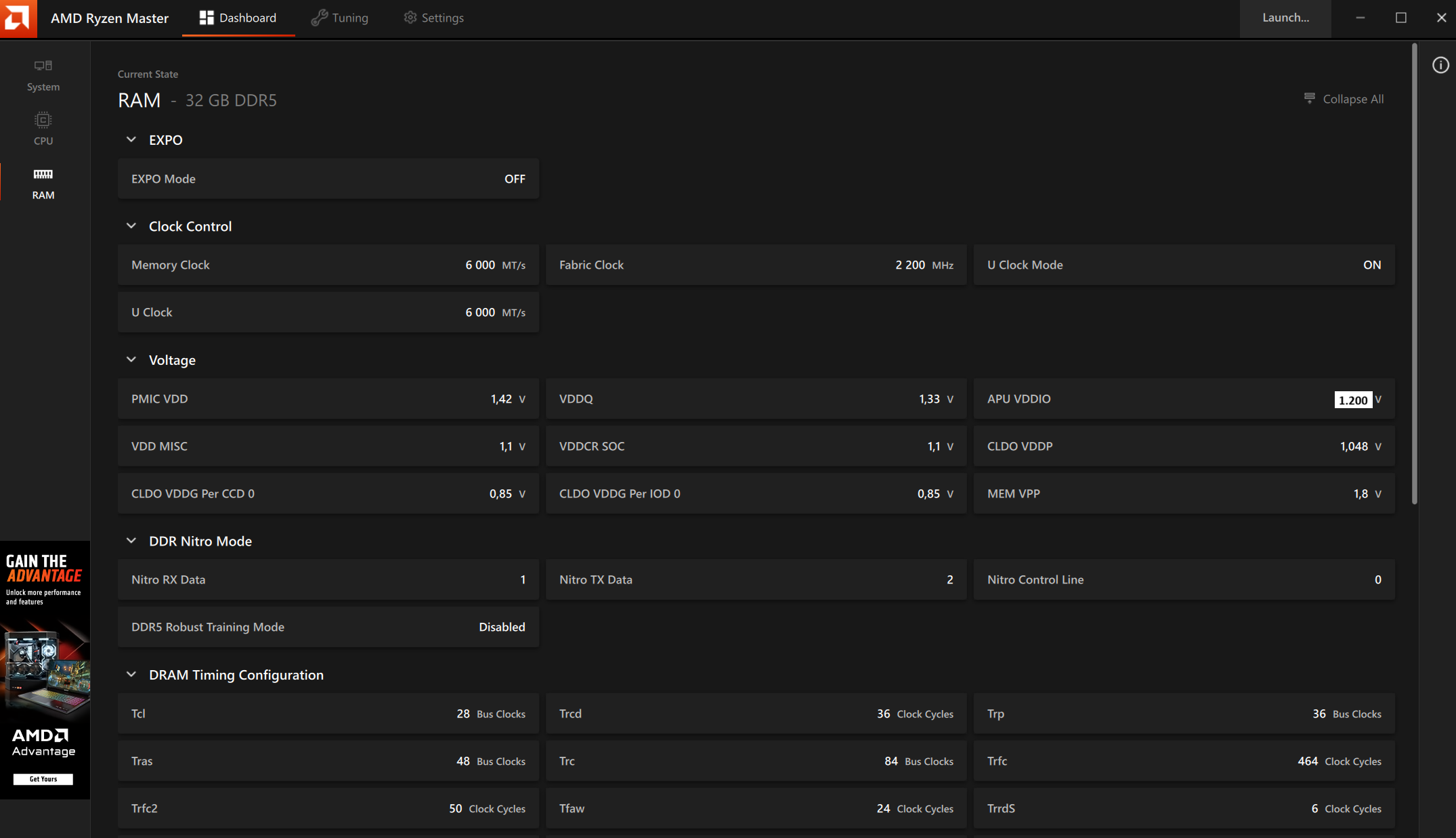
Task: Click the Collapse All icon
Action: 1309,99
